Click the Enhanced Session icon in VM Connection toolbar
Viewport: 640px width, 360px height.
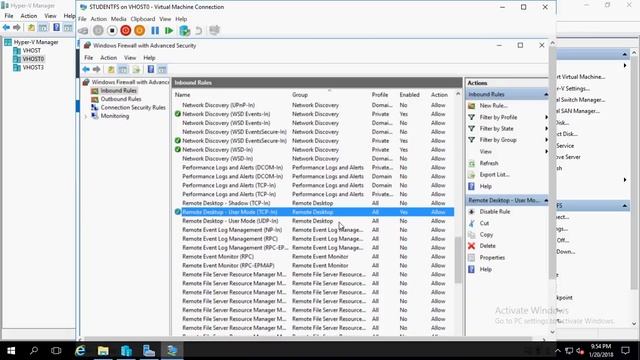click(214, 31)
